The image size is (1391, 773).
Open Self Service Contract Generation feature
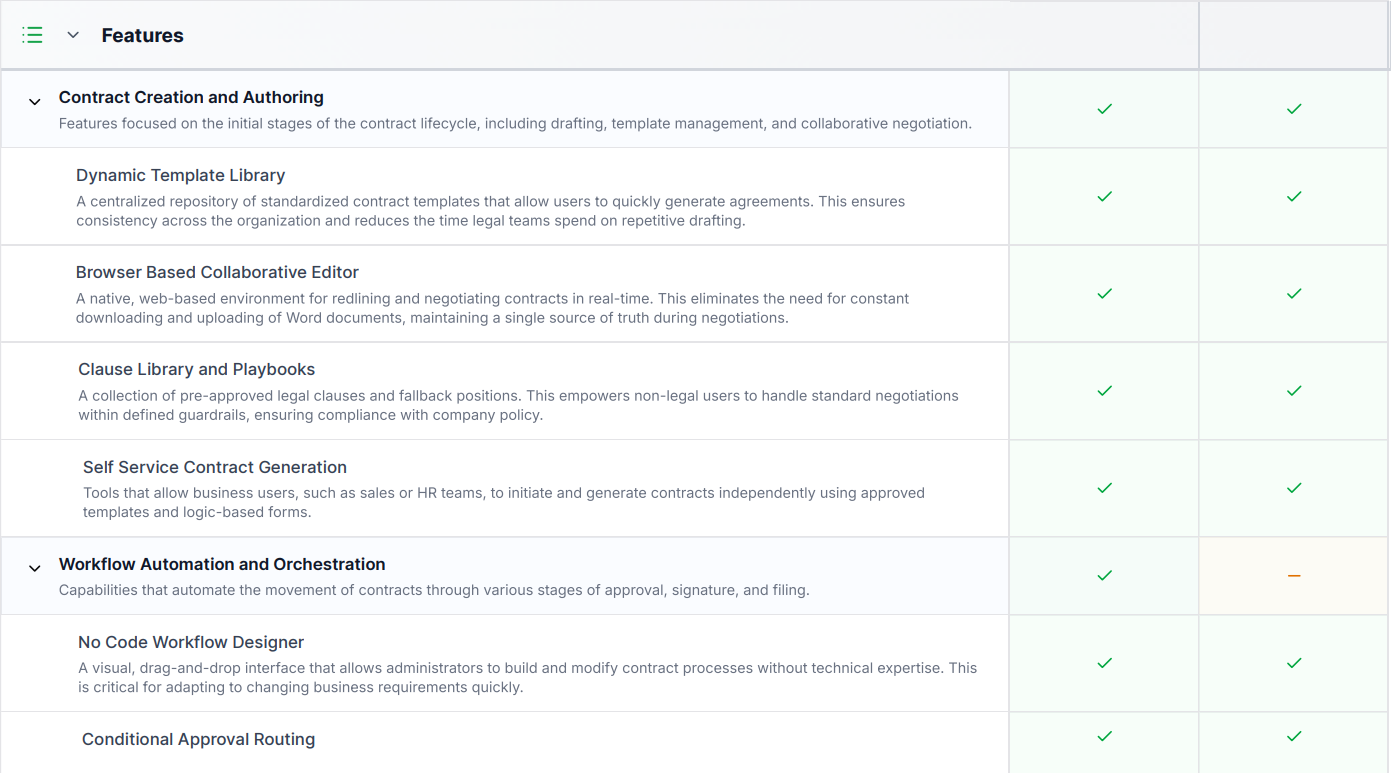214,467
